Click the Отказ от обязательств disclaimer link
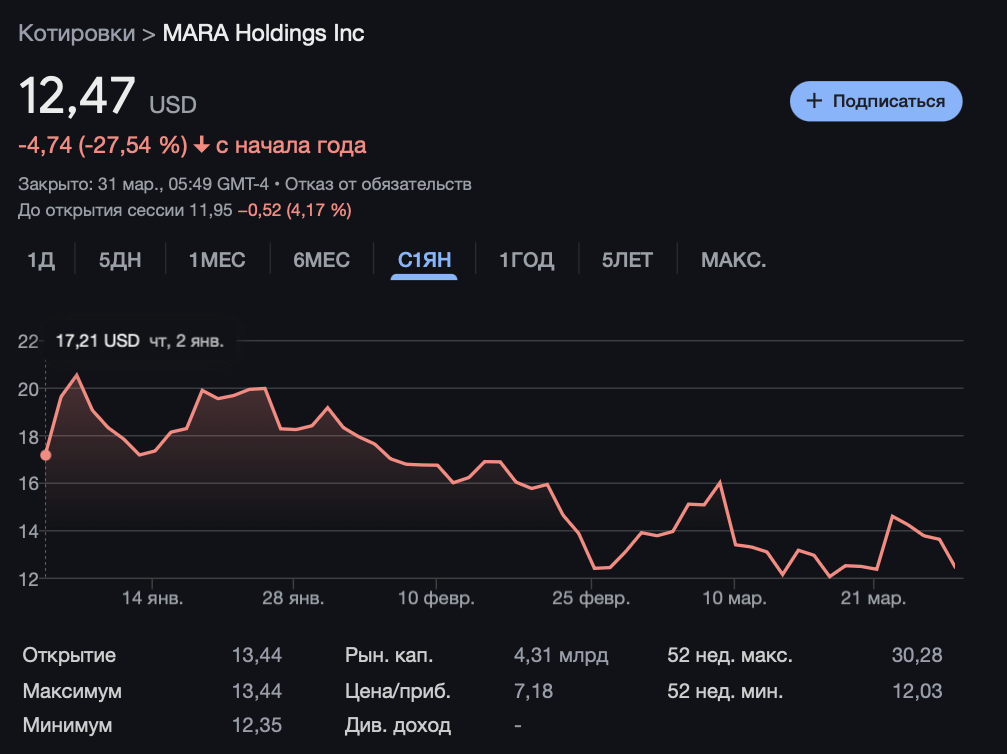1007x754 pixels. 378,184
